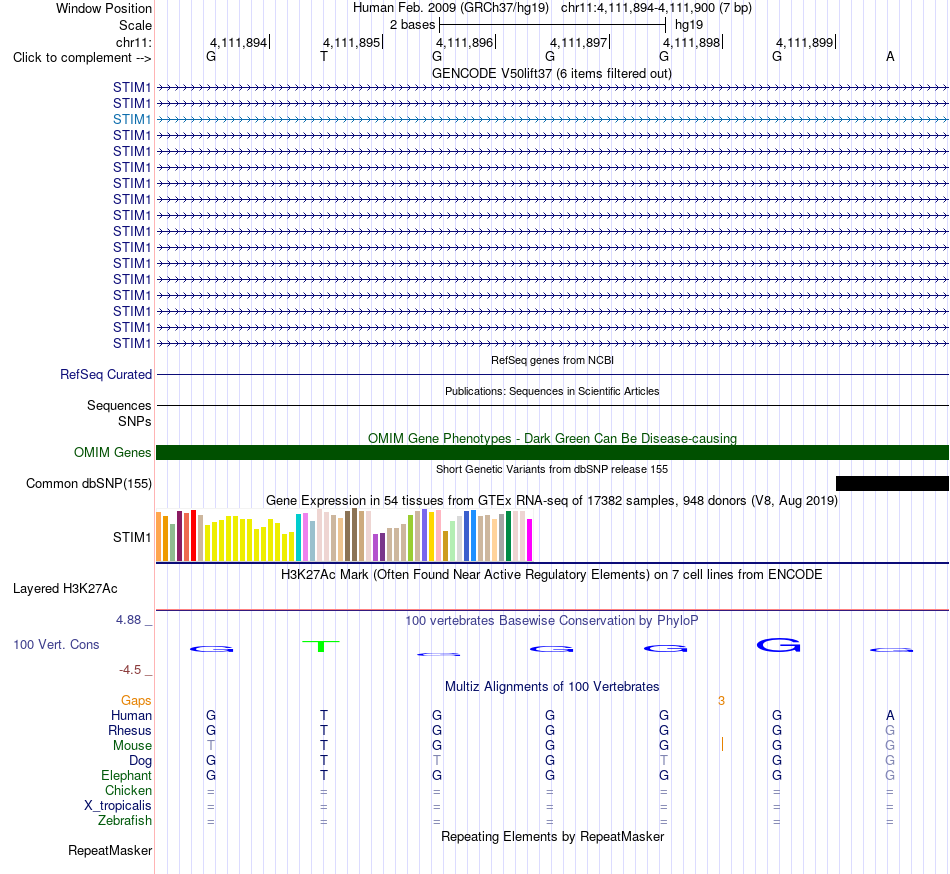Open 'RefSeq genes from NCBI' track title

click(552, 360)
